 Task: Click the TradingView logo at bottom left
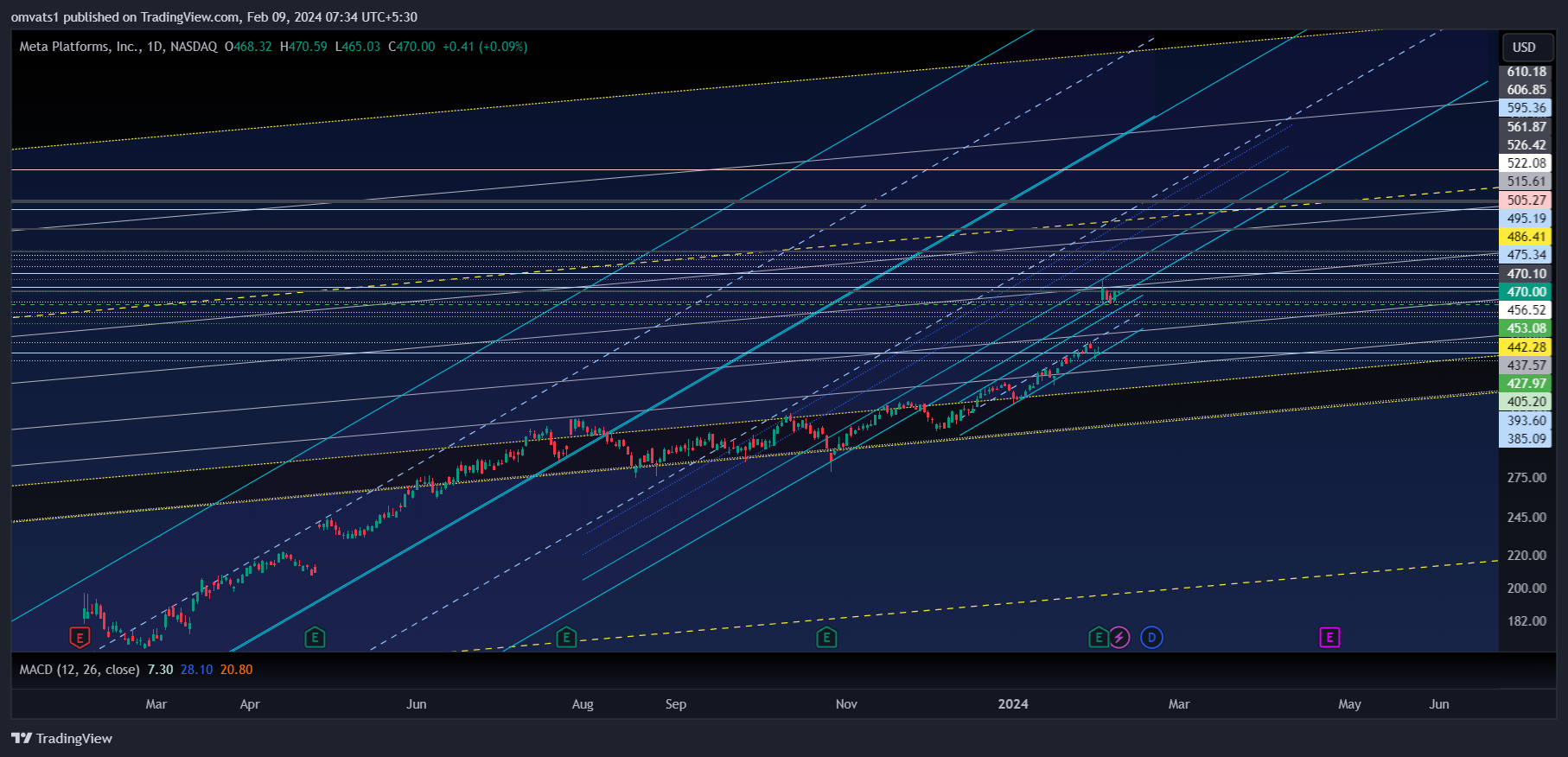(x=62, y=738)
